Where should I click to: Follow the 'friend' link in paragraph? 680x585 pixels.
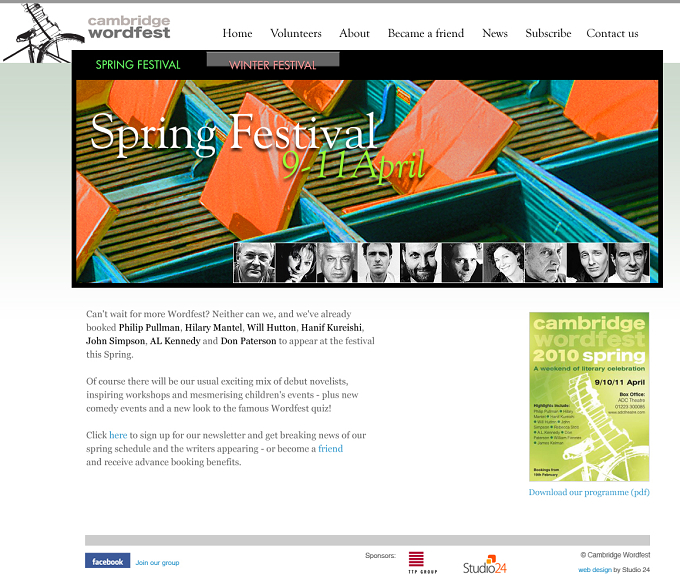tap(330, 449)
